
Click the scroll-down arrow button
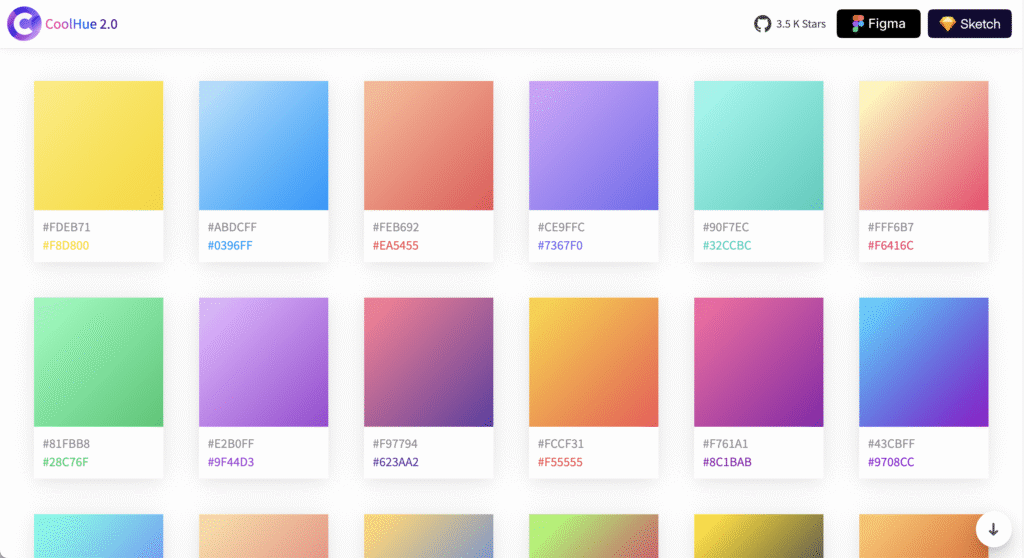coord(993,529)
